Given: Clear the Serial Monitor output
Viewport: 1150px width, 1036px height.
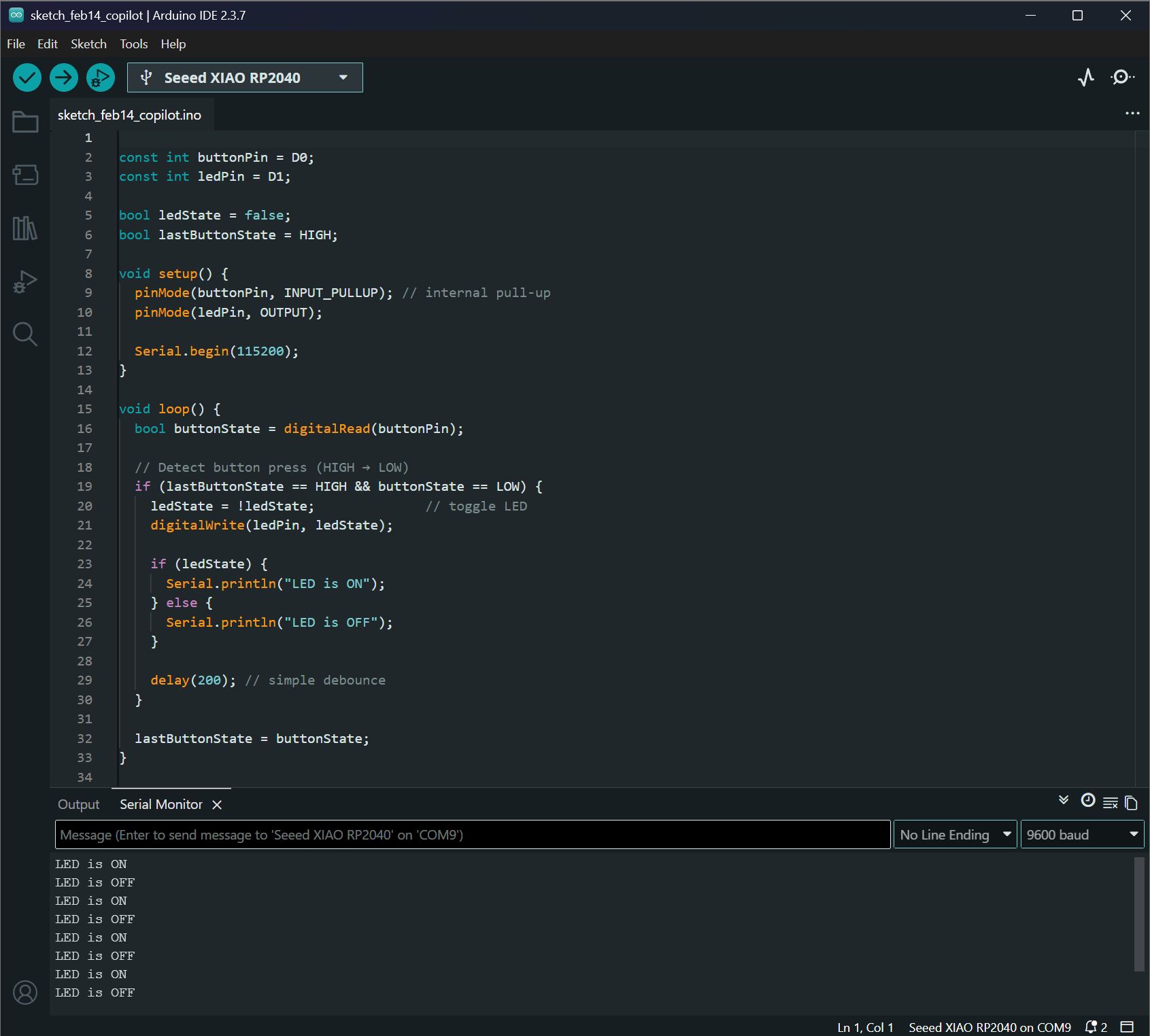Looking at the screenshot, I should (x=1110, y=803).
